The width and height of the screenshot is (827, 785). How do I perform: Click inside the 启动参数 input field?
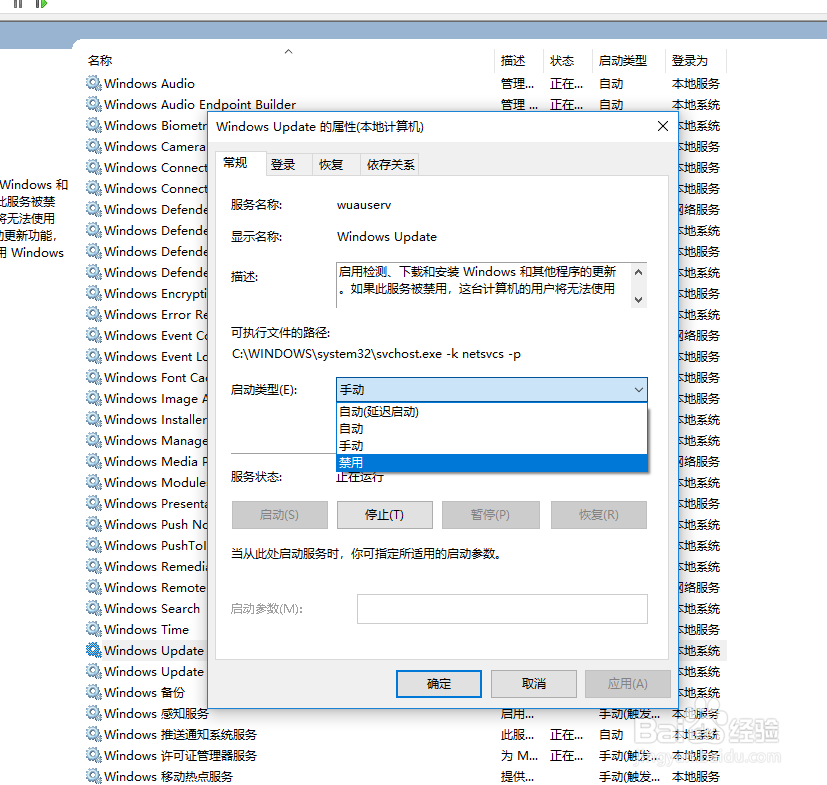pyautogui.click(x=501, y=608)
